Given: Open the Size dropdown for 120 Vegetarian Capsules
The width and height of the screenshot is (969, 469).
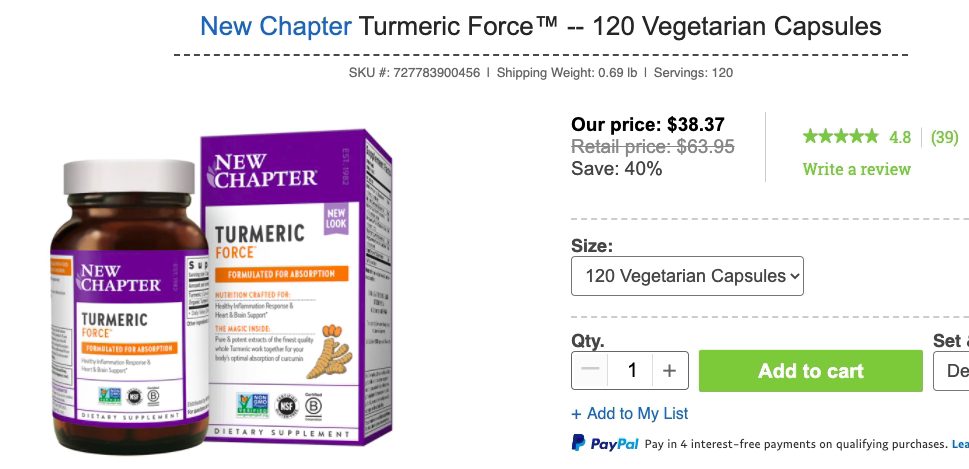Looking at the screenshot, I should coord(687,276).
